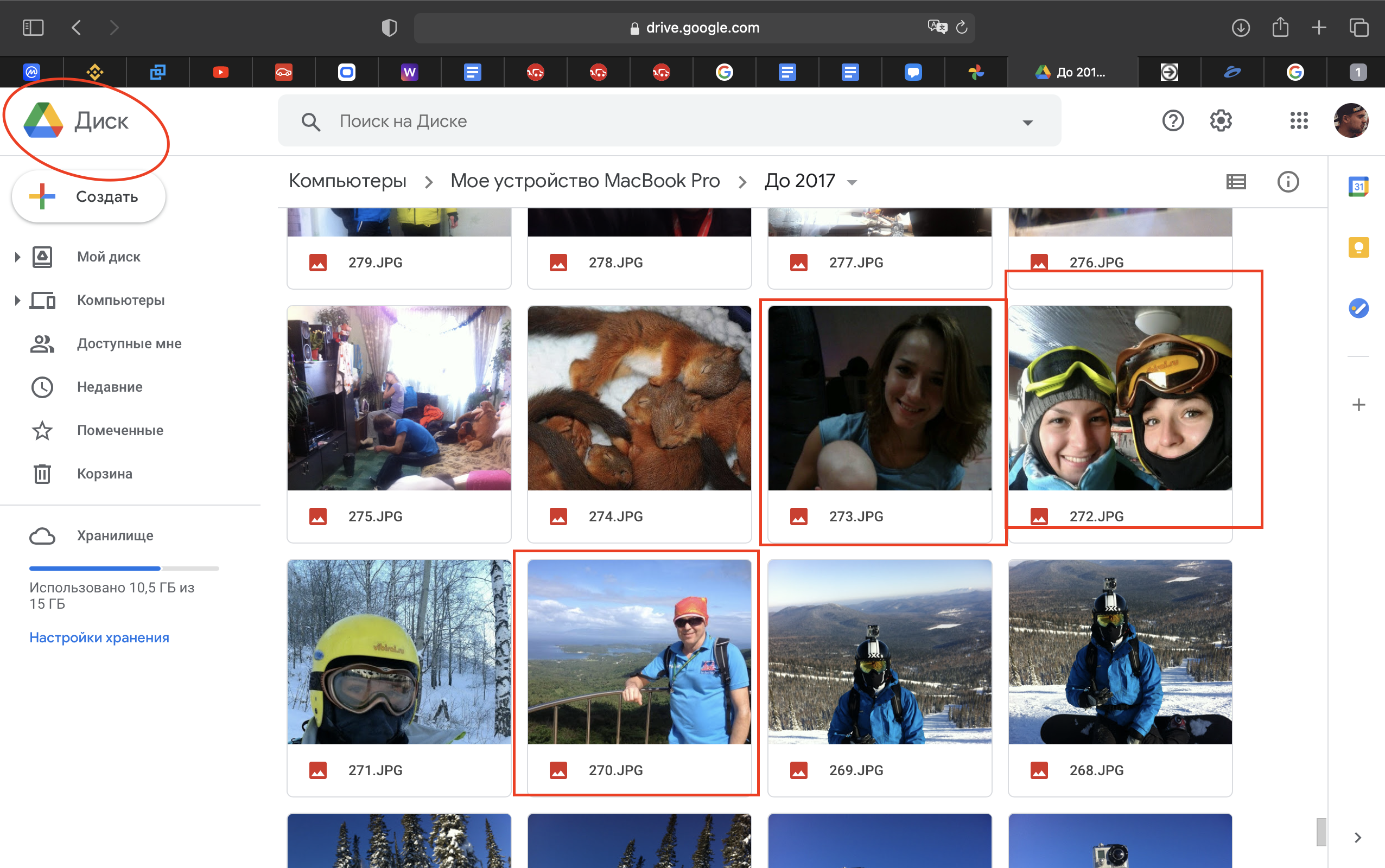Open Google Keep side panel

pyautogui.click(x=1358, y=247)
